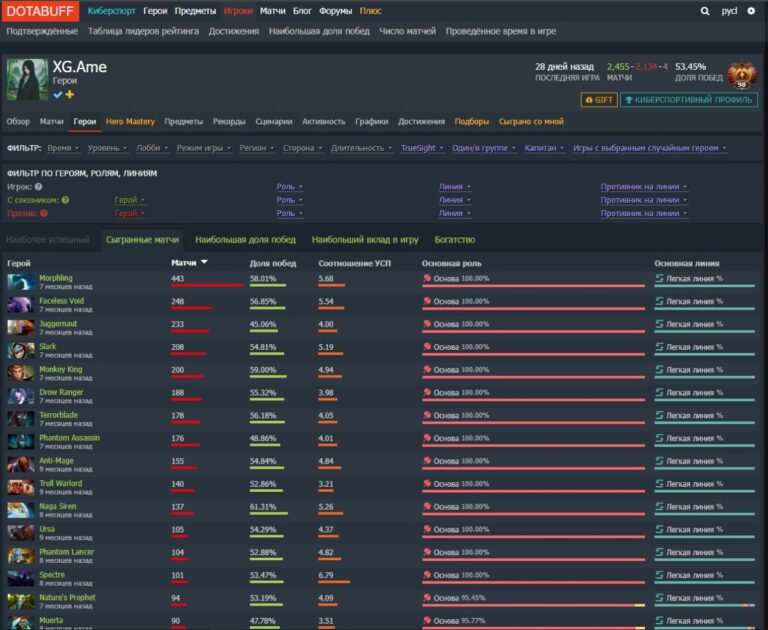
Task: Click the DOTABUFF logo
Action: pyautogui.click(x=40, y=11)
